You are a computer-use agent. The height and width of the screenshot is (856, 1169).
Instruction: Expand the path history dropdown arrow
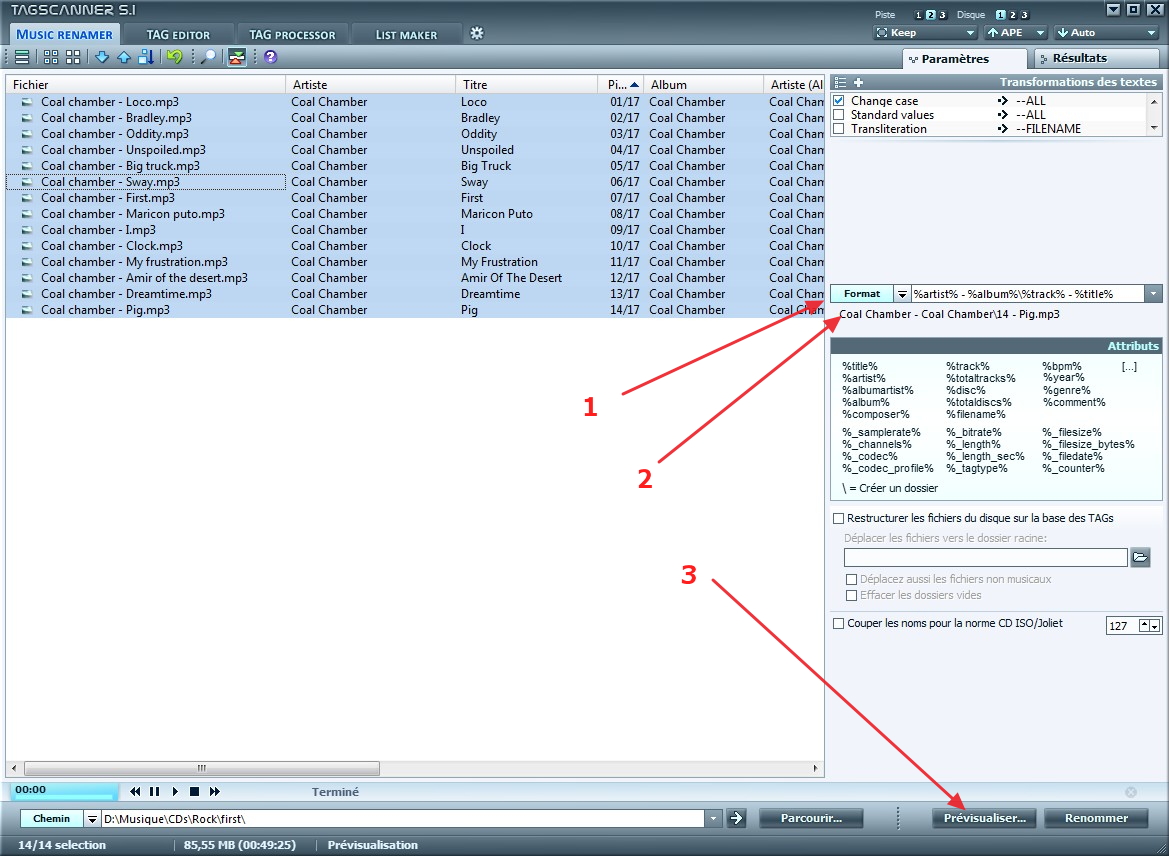coord(713,819)
